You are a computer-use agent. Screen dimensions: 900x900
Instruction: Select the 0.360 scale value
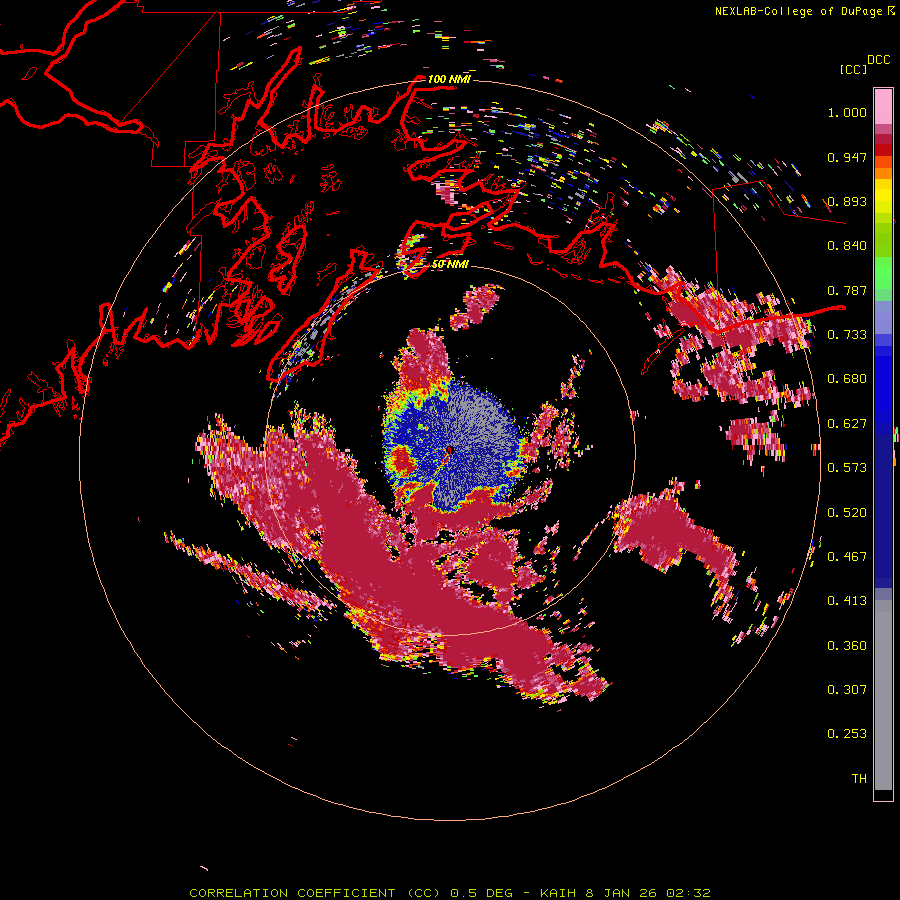coord(847,646)
